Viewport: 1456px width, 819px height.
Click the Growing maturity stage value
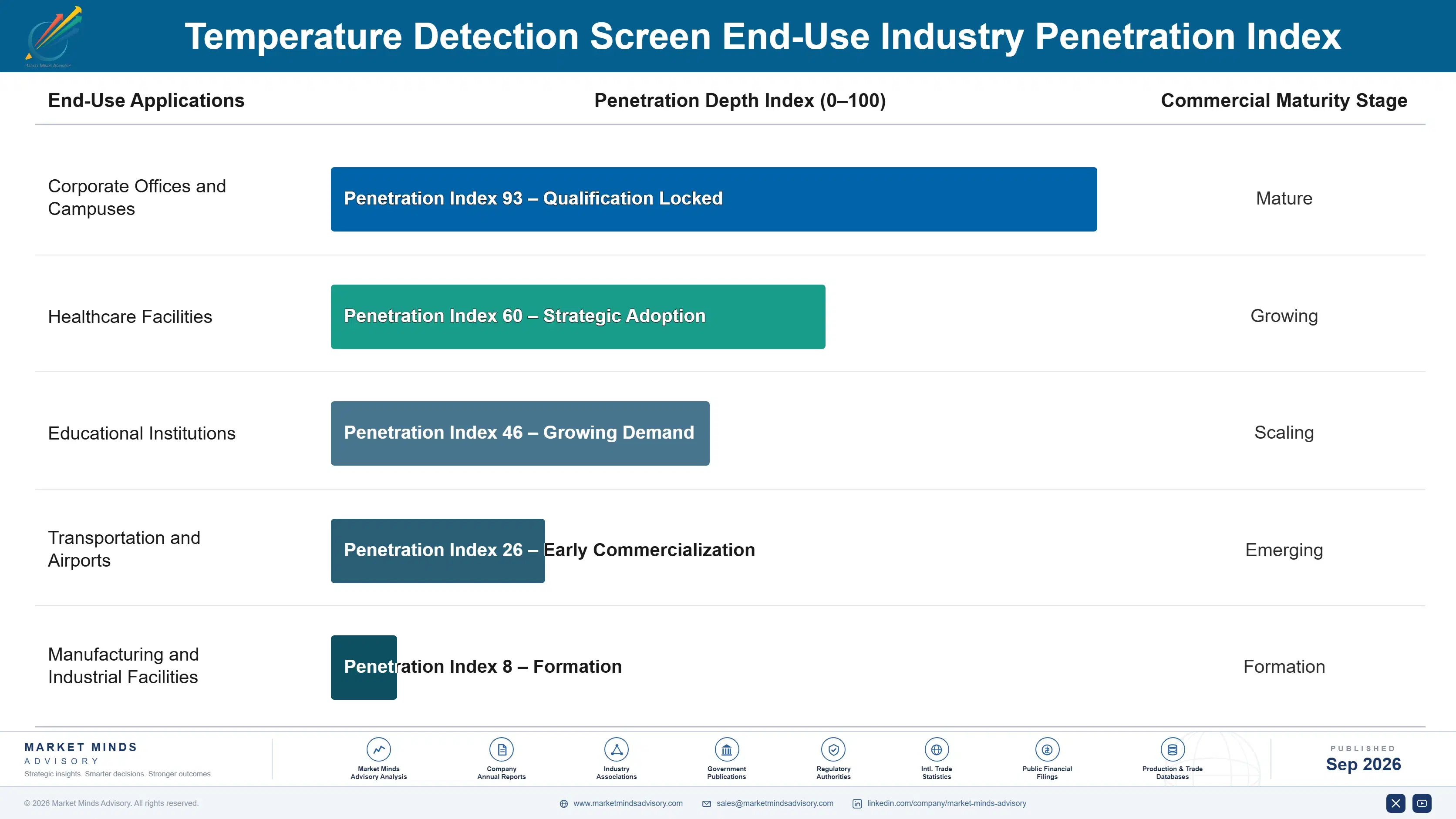[x=1284, y=316]
